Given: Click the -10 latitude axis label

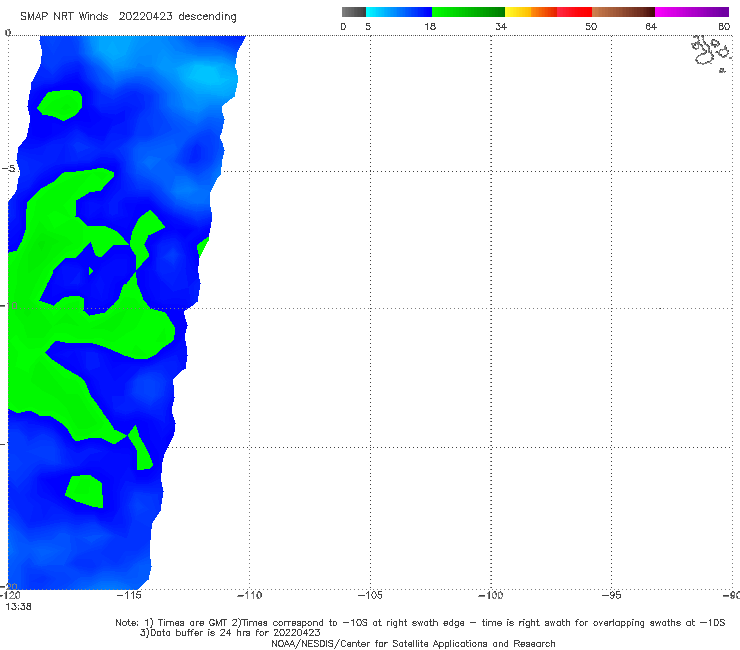Looking at the screenshot, I should coord(8,306).
